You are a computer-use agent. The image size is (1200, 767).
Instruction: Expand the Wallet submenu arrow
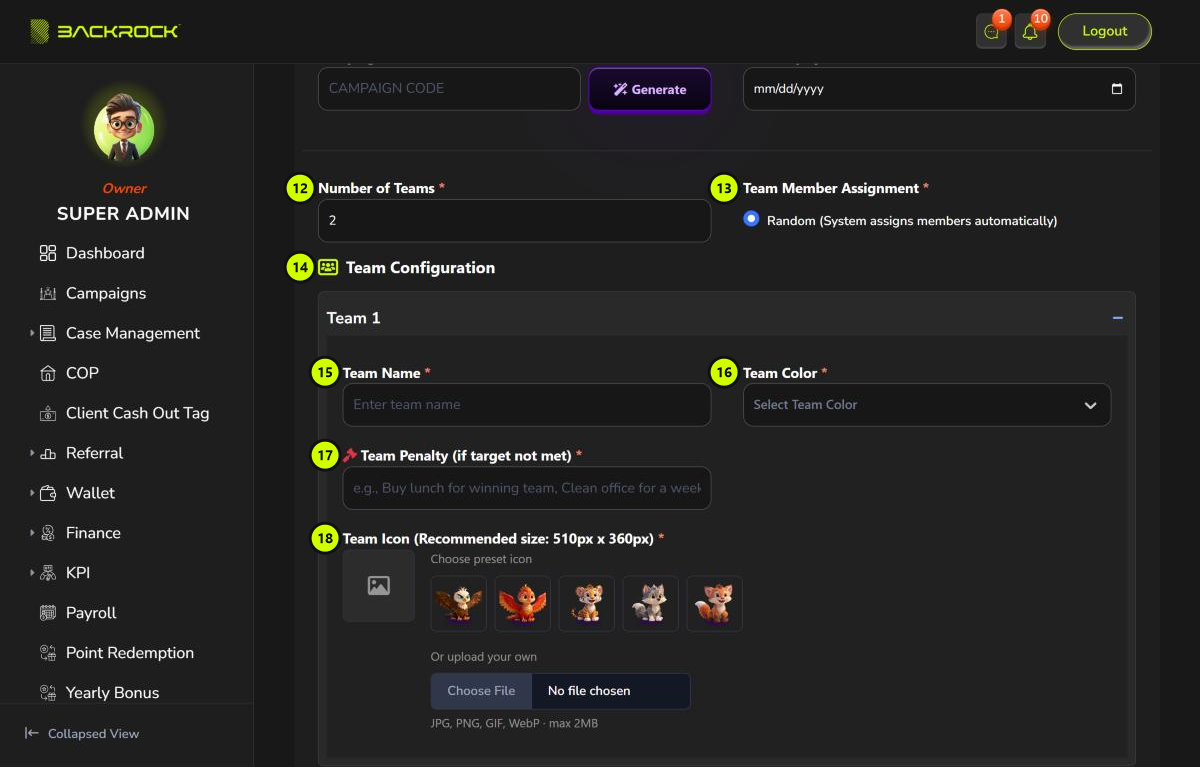coord(32,493)
